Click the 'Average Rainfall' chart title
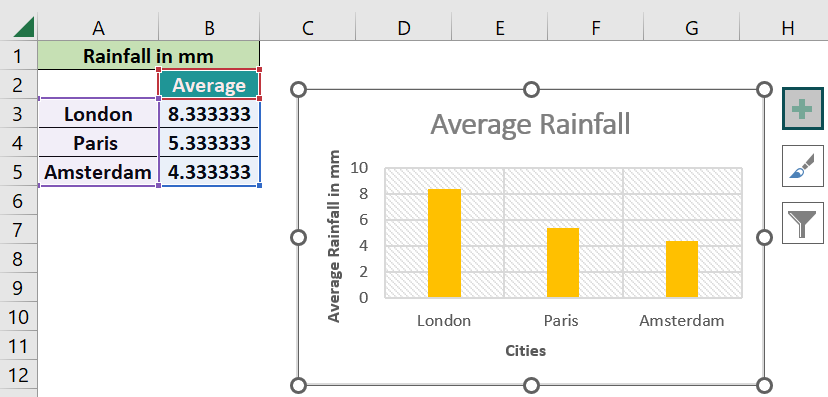This screenshot has height=397, width=828. pyautogui.click(x=530, y=125)
